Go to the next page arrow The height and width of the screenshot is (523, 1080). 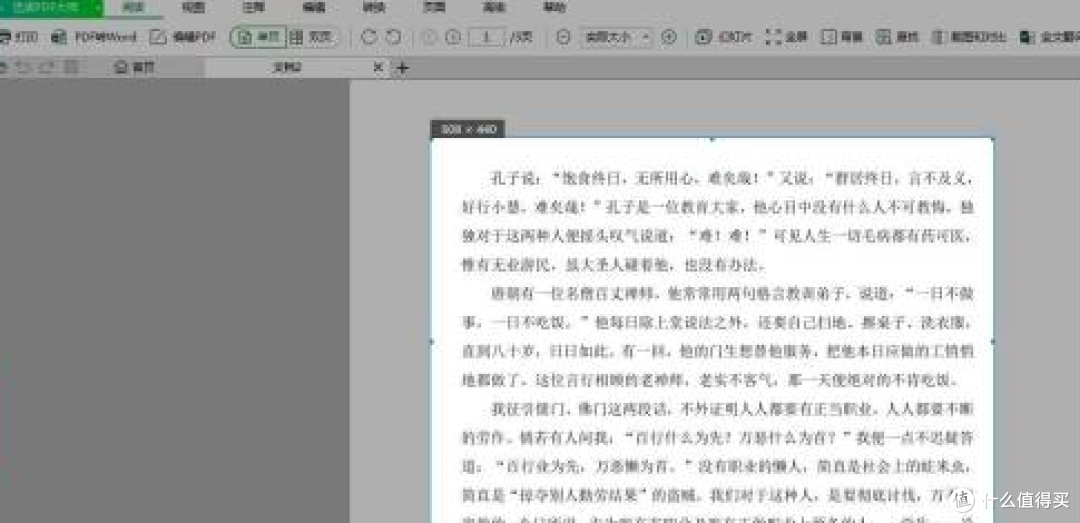coord(453,37)
